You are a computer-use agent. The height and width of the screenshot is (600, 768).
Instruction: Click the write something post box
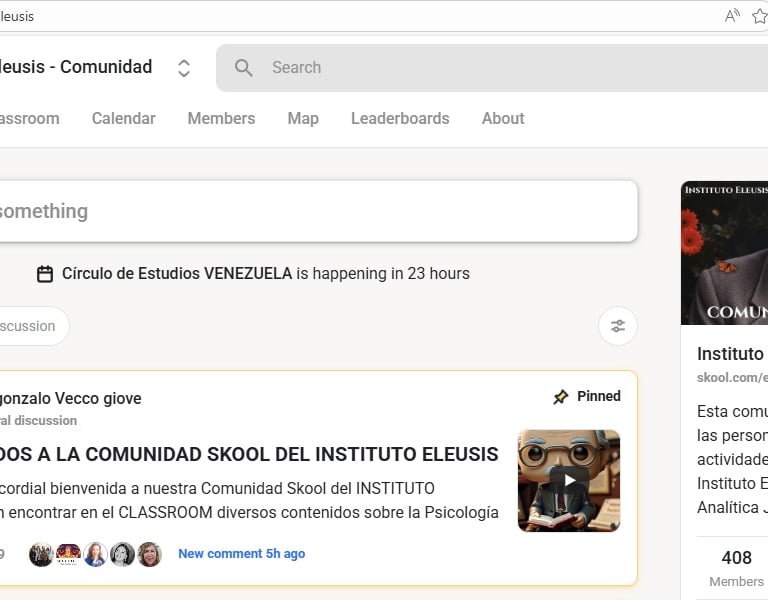point(318,211)
